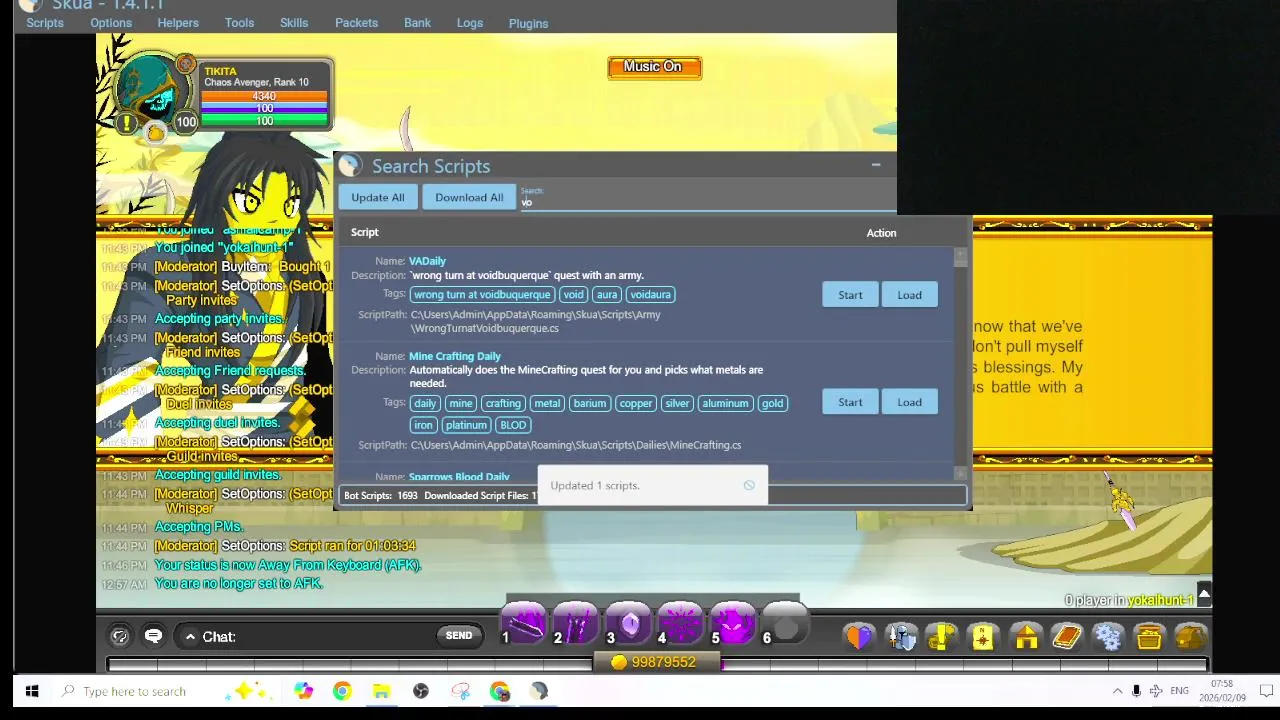Click the aluminum tag
1280x720 pixels.
pos(725,403)
